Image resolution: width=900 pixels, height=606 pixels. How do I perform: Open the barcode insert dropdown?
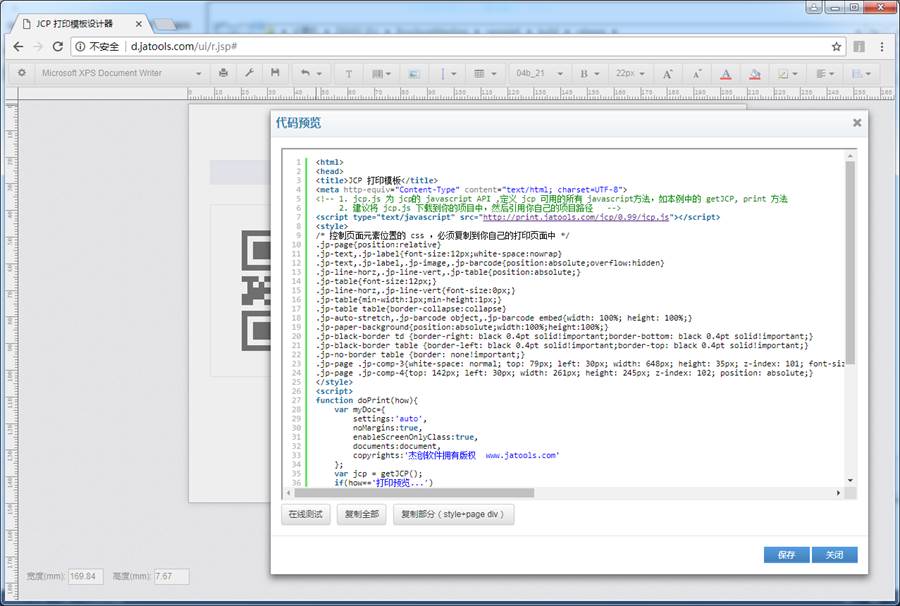tap(382, 73)
